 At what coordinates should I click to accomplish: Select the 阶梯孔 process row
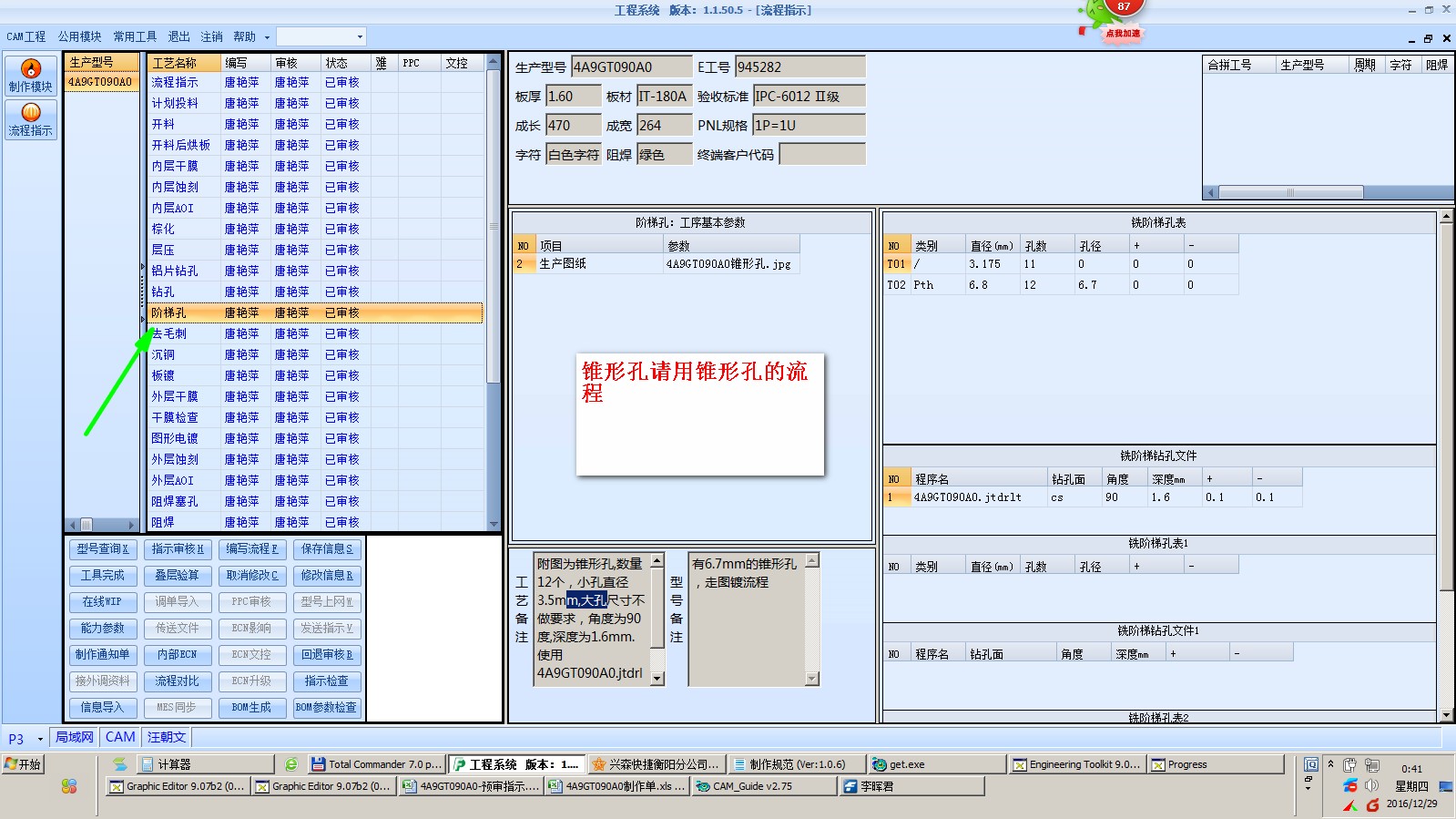point(316,312)
